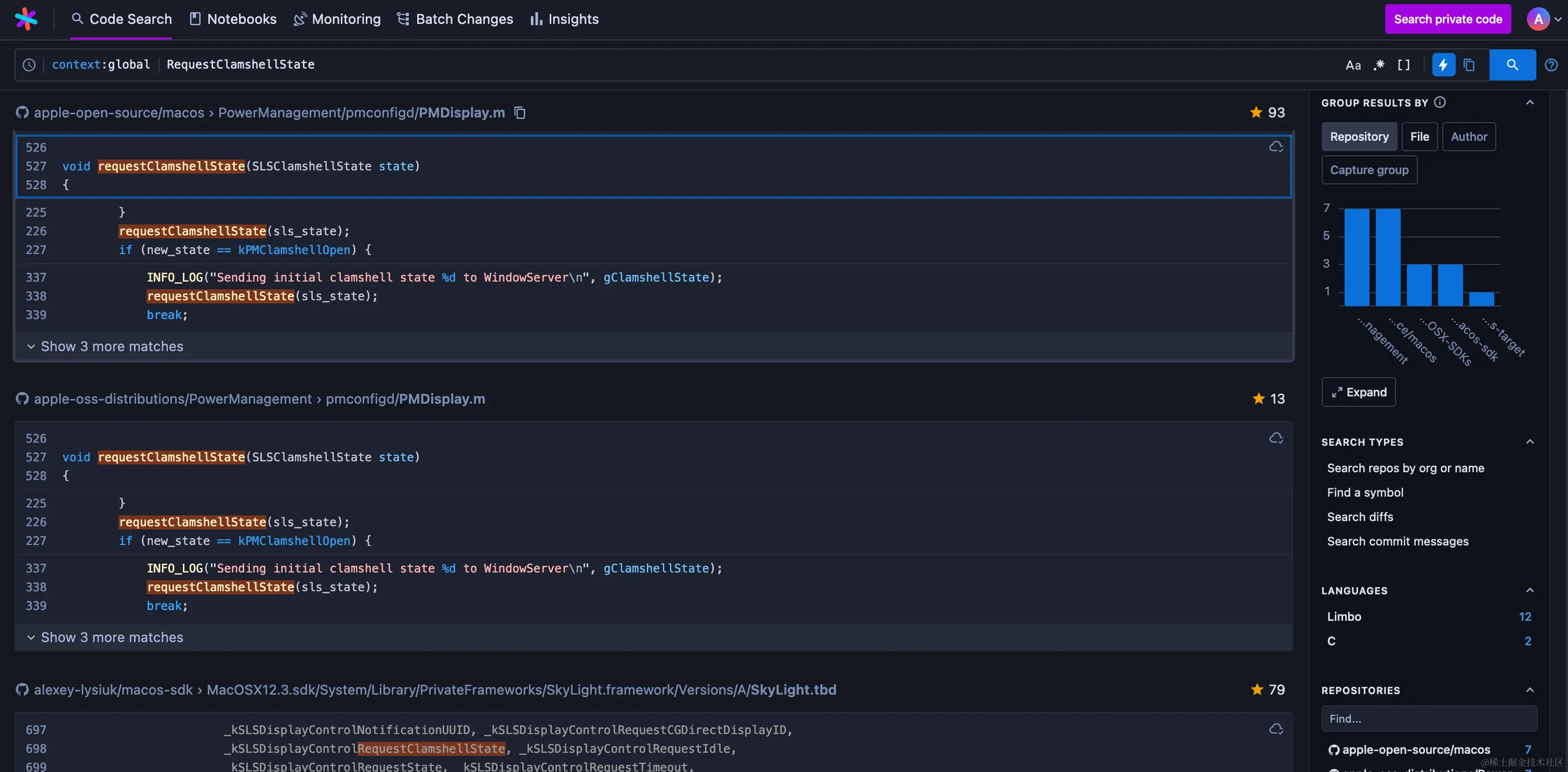Click the copy query icon in search bar
The width and height of the screenshot is (1568, 772).
point(1469,64)
